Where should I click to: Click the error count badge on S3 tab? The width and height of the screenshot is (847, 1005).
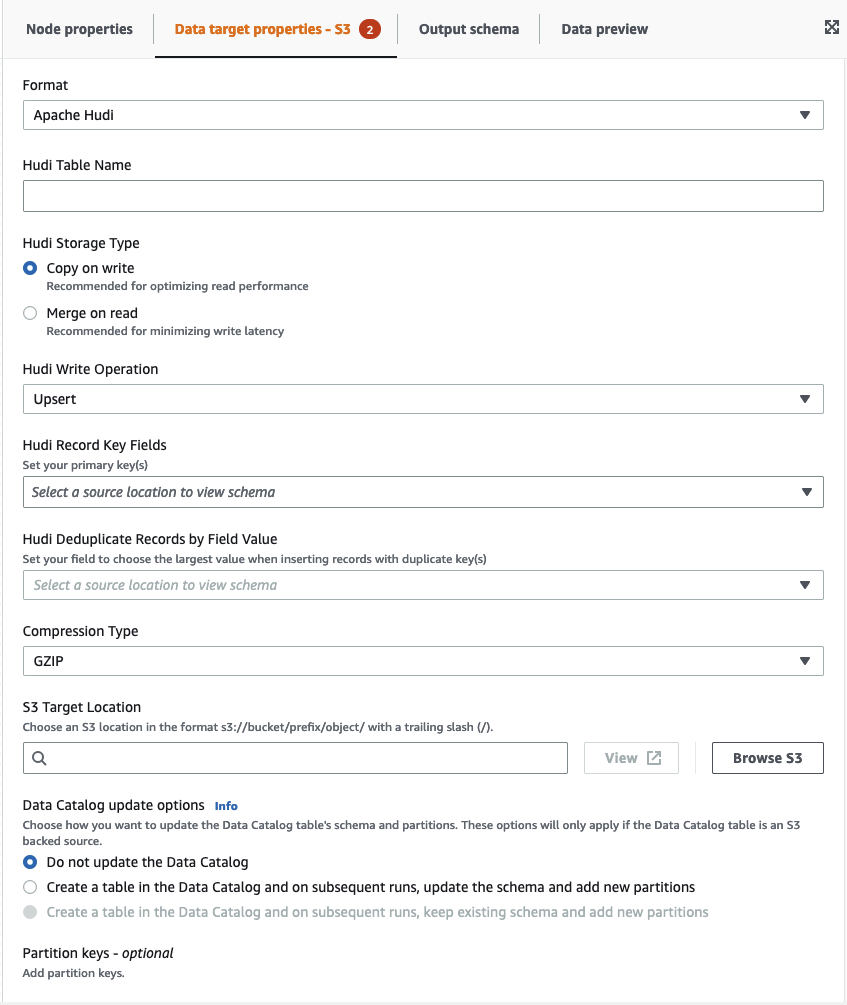click(370, 29)
